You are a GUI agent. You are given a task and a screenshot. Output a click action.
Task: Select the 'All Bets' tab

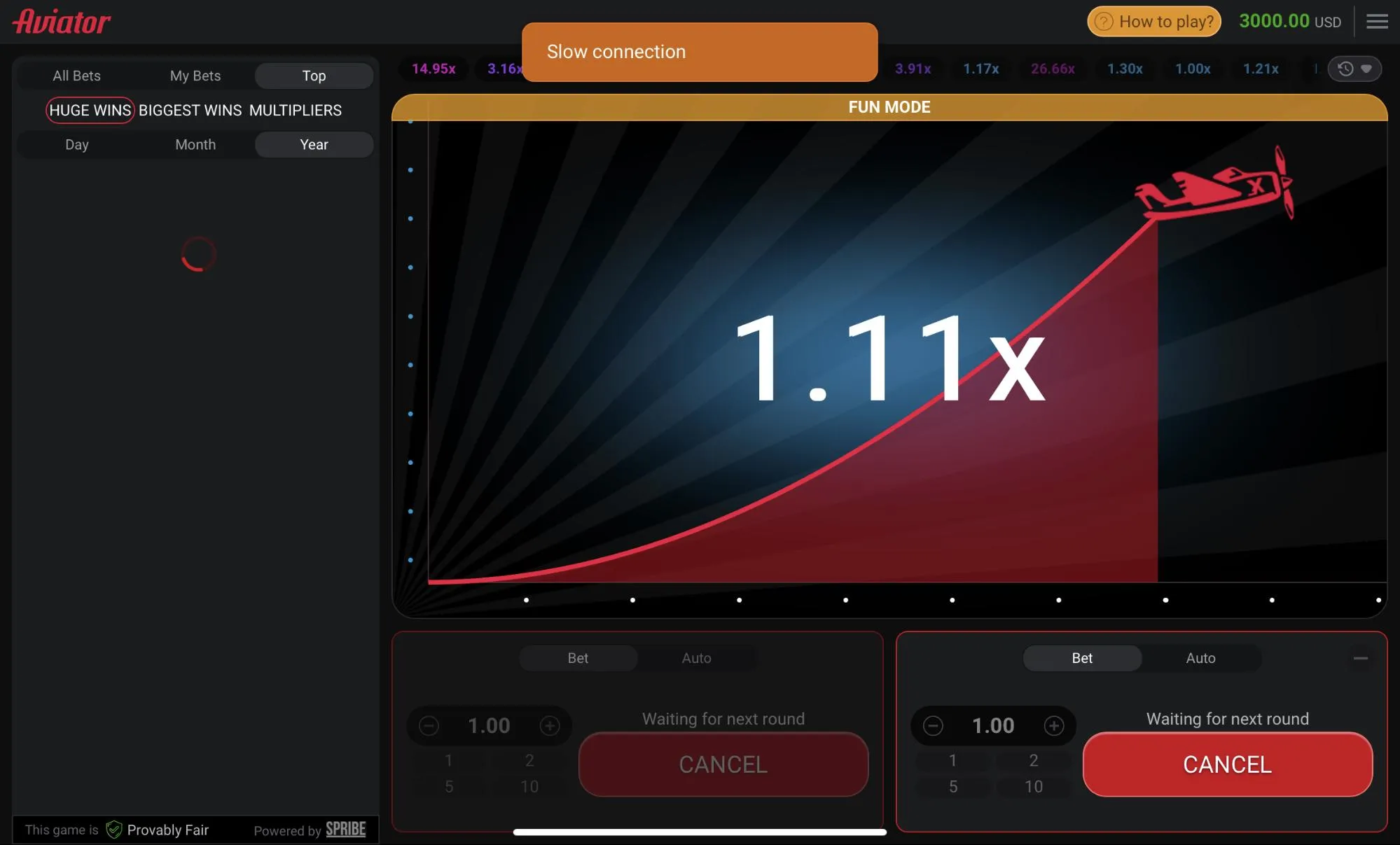(x=76, y=75)
